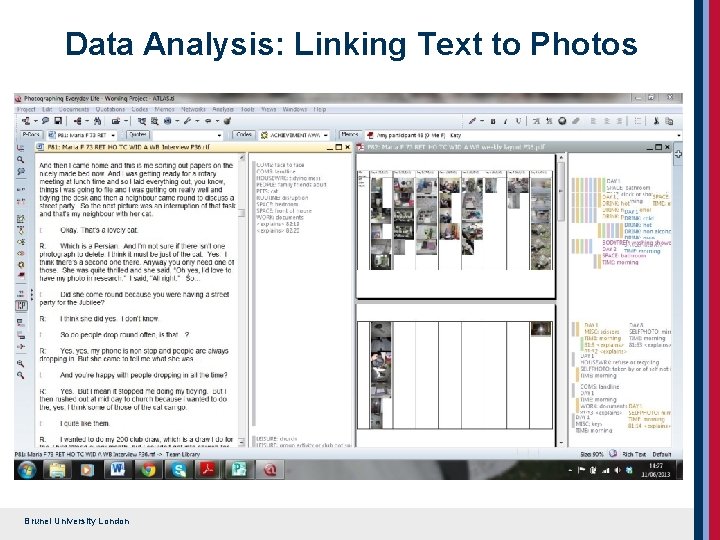
Task: Expand the arrow next to printer icon
Action: pyautogui.click(x=125, y=121)
